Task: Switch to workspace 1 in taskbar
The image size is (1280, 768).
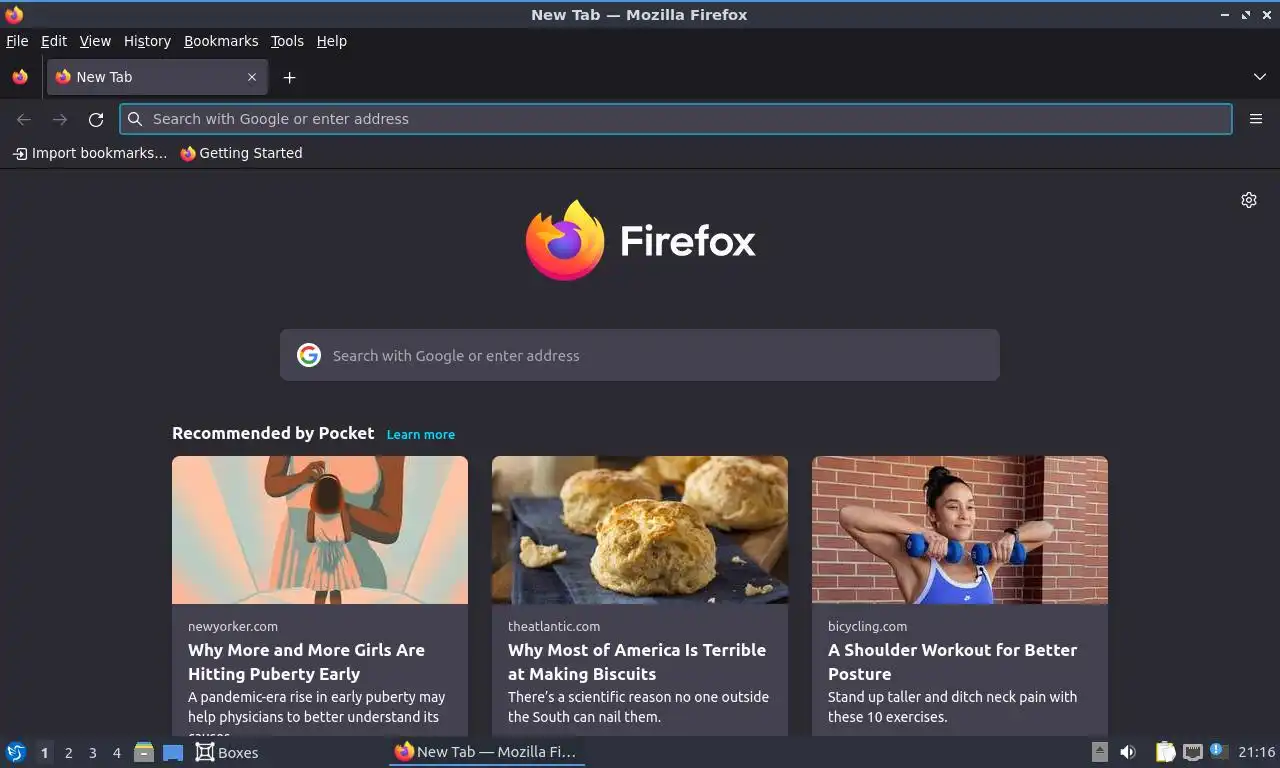Action: [x=44, y=753]
